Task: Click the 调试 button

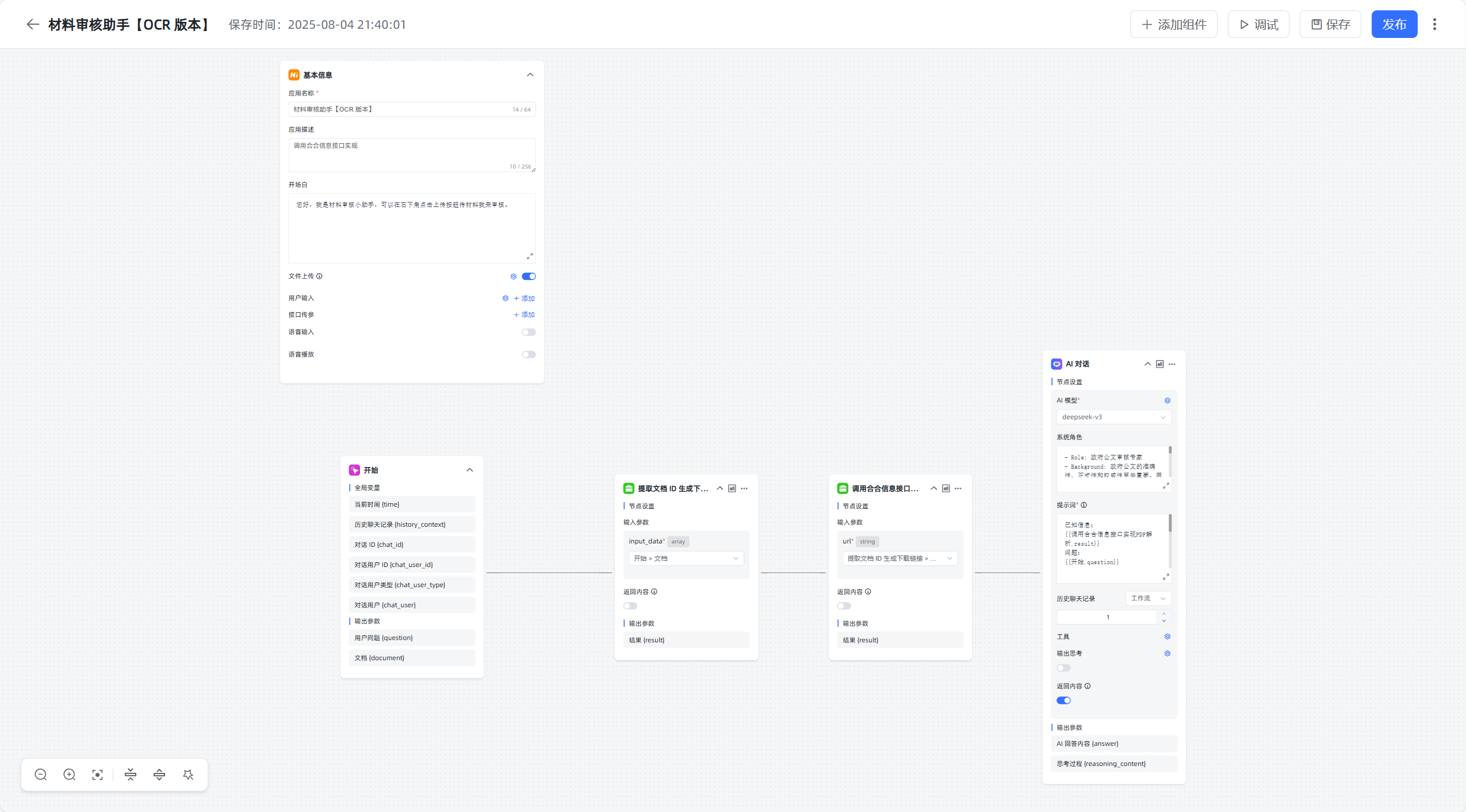Action: (1259, 24)
